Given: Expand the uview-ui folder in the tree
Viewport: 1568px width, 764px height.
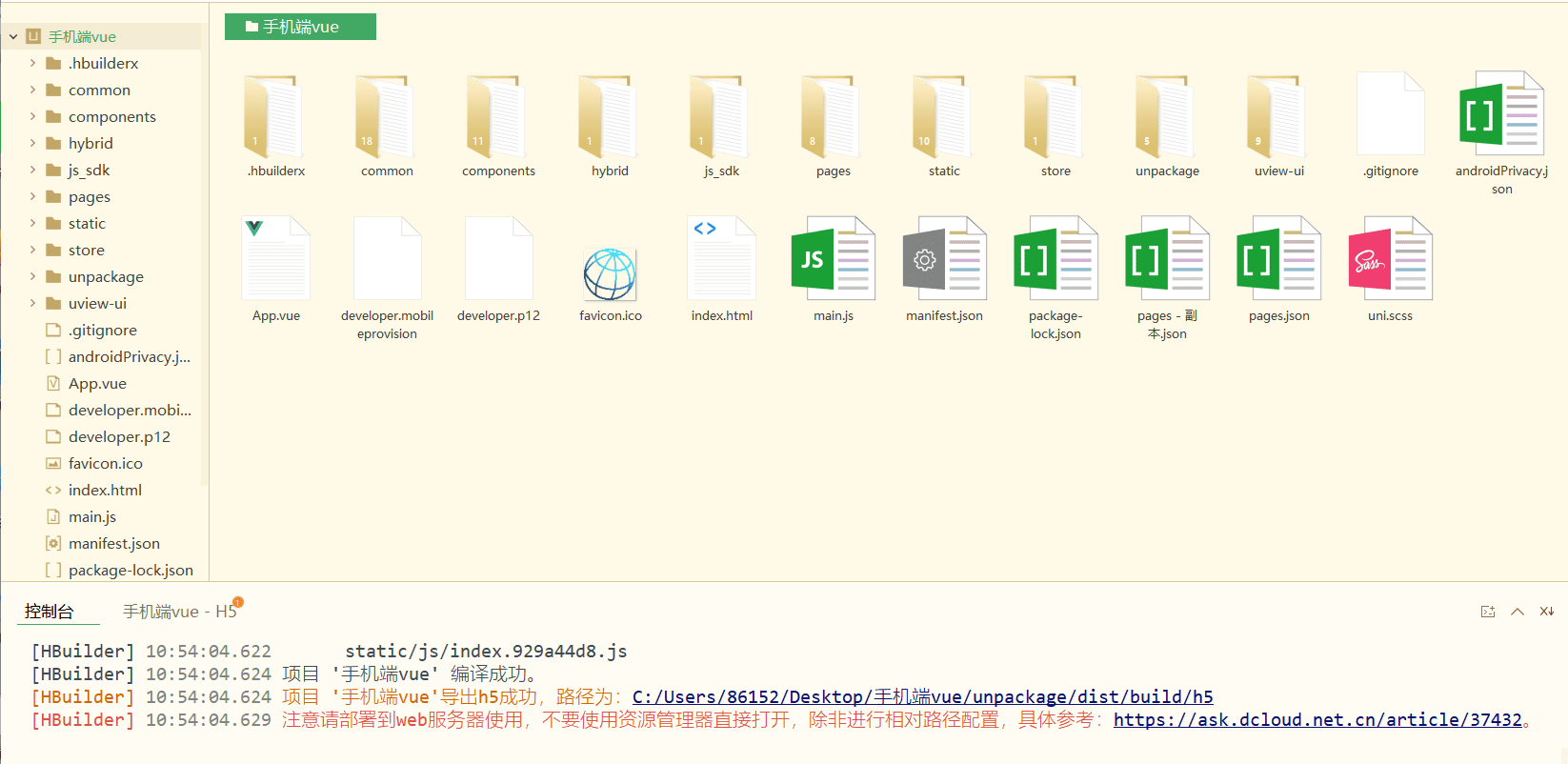Looking at the screenshot, I should click(32, 303).
